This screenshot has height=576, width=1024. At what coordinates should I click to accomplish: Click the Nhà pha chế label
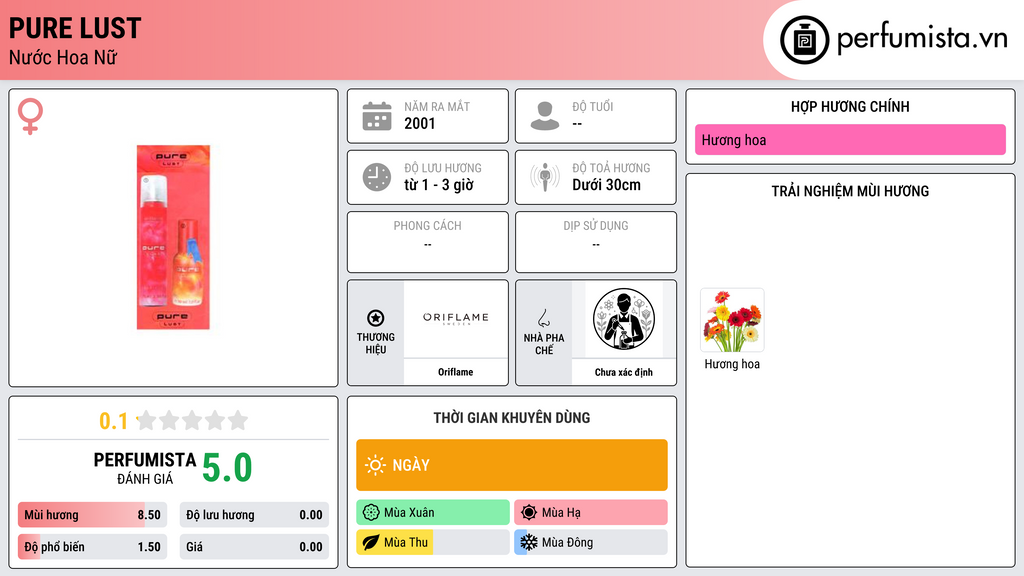pyautogui.click(x=543, y=344)
